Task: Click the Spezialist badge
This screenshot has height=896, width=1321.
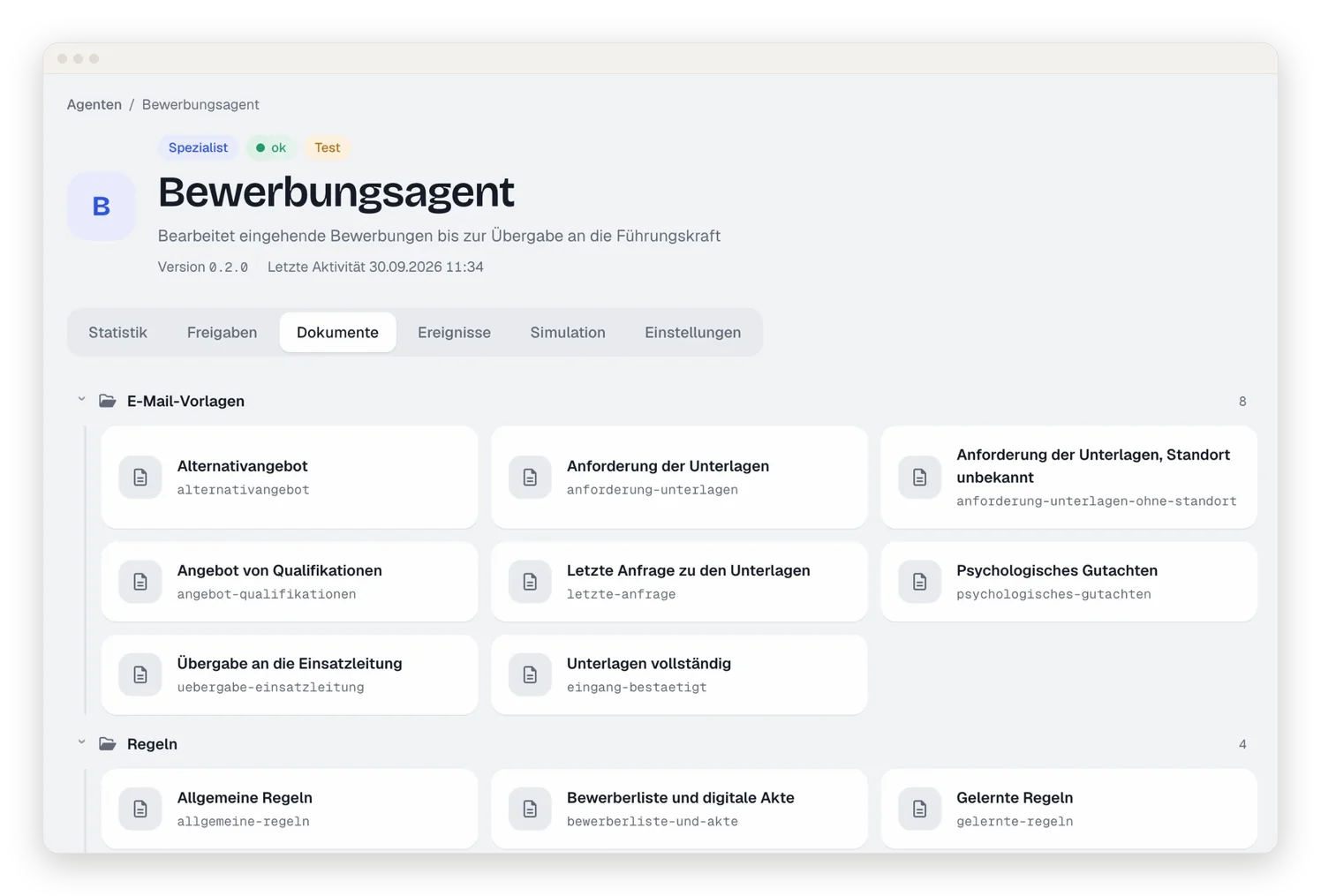Action: [x=198, y=147]
